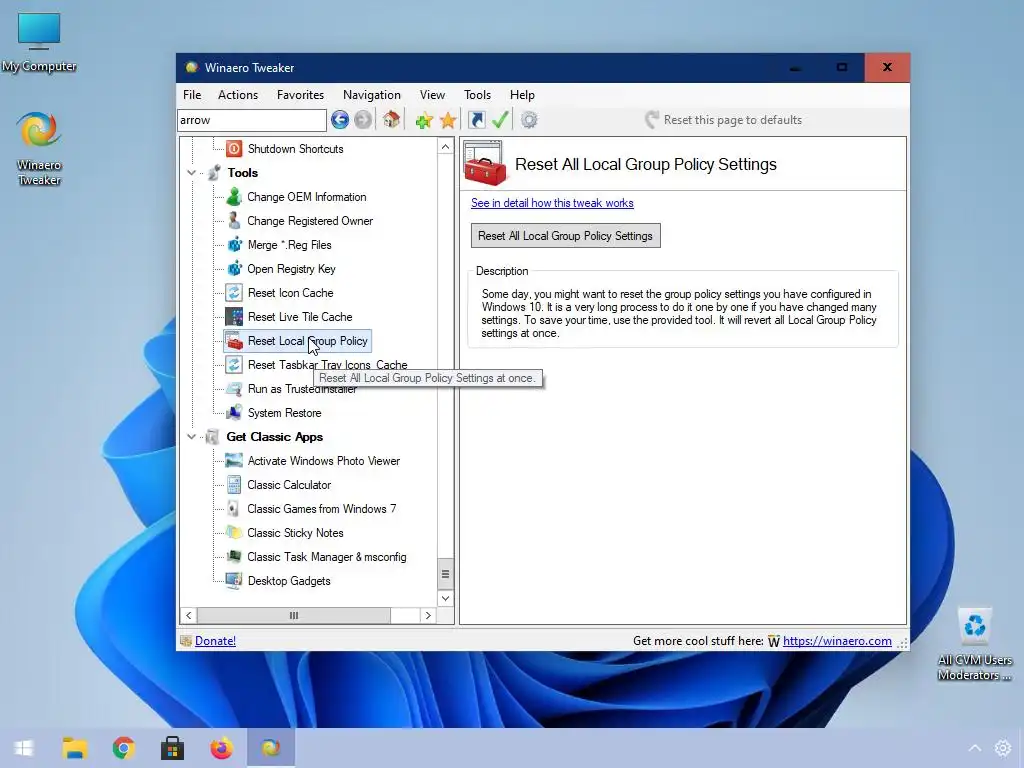Click the Classic Games from Windows 7 icon

coord(234,509)
